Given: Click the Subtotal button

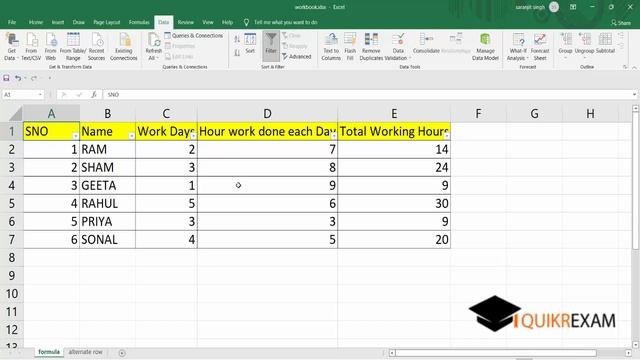Looking at the screenshot, I should pos(605,44).
